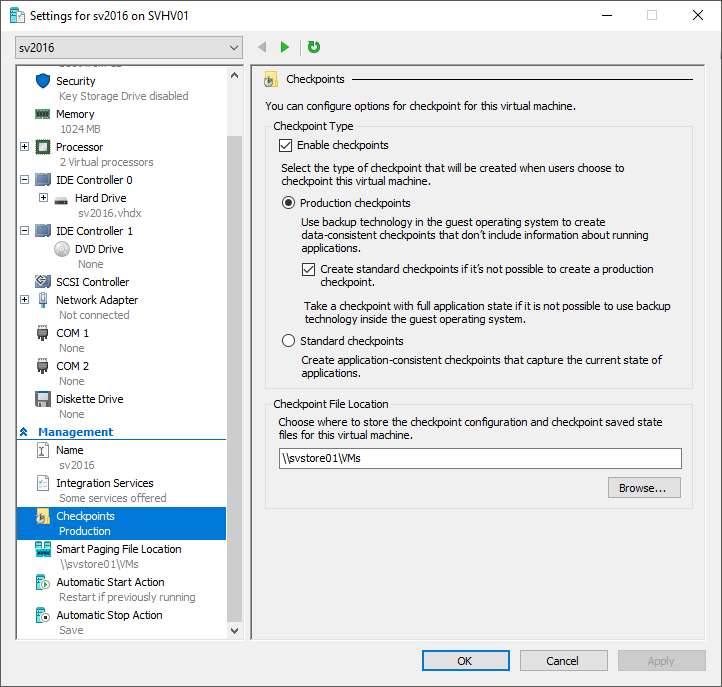Click the 2 Virtual processors text
The width and height of the screenshot is (722, 687).
[x=106, y=163]
